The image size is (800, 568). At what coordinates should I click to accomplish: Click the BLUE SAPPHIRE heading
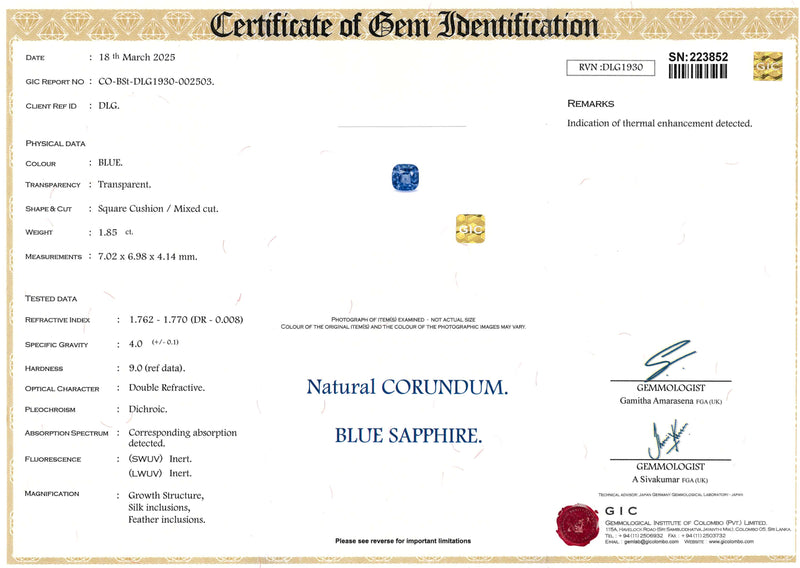(x=408, y=436)
